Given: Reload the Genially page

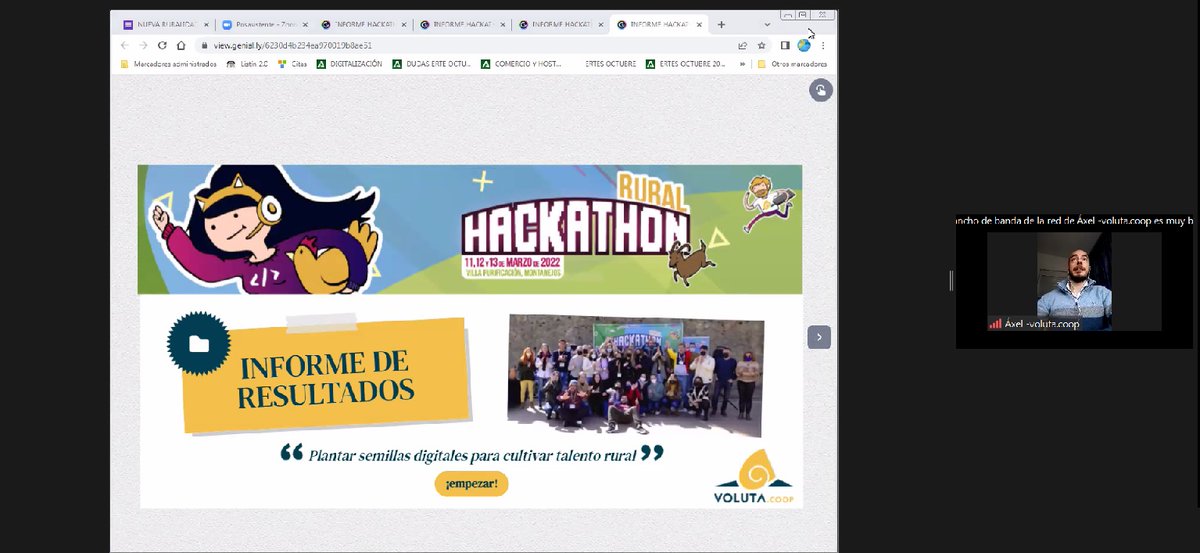Looking at the screenshot, I should (162, 45).
